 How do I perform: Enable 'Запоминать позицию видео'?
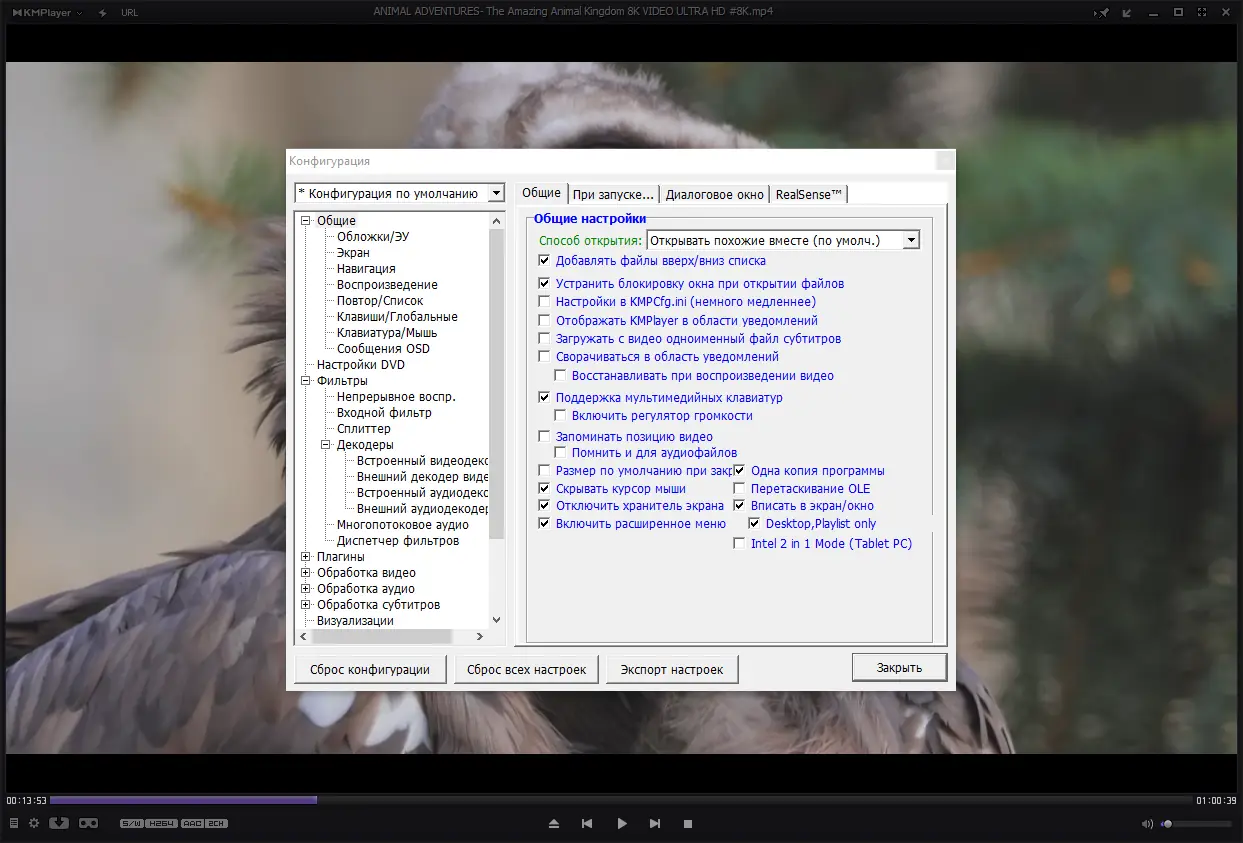coord(545,436)
